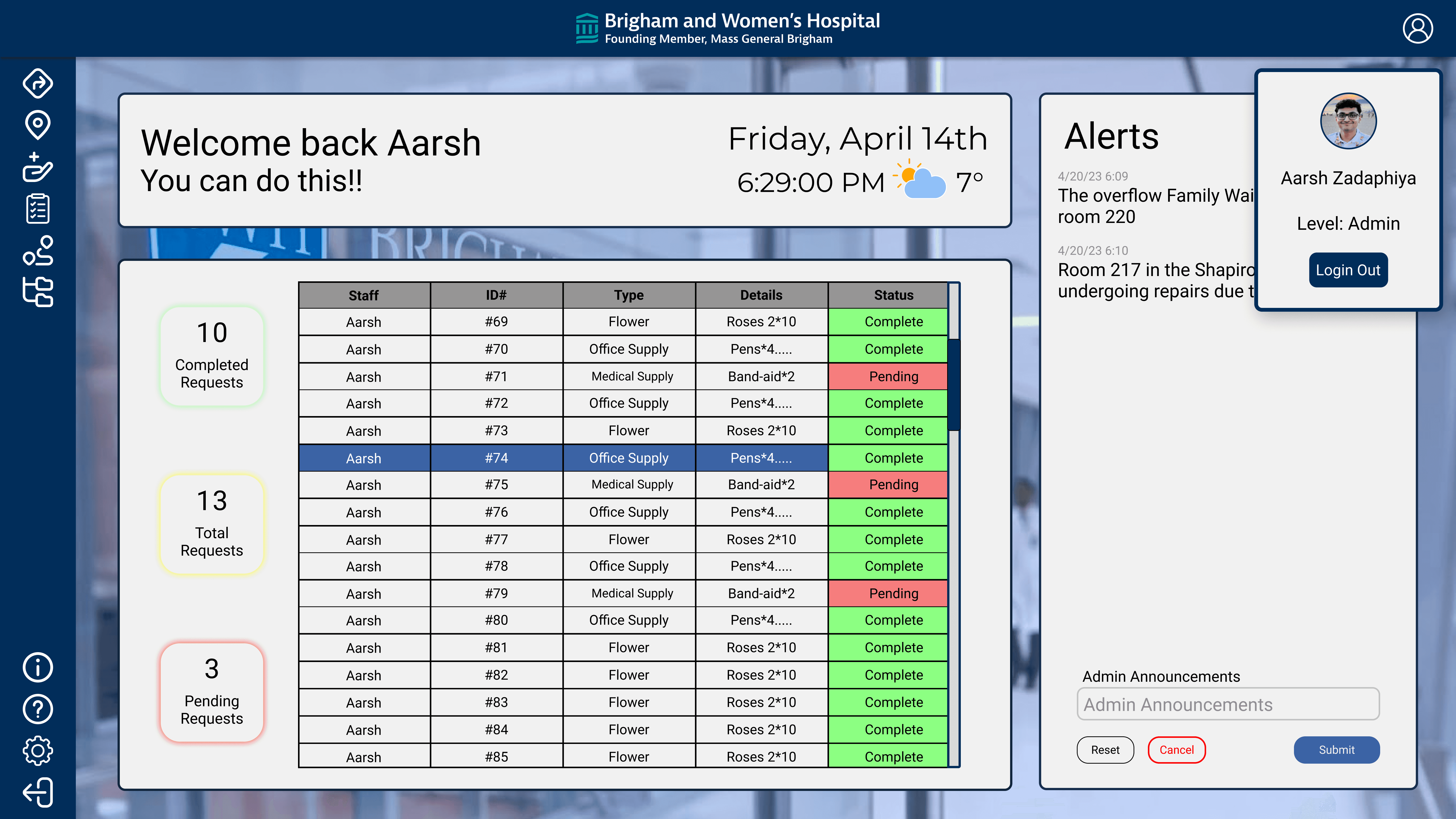The height and width of the screenshot is (819, 1456).
Task: Open settings gear in sidebar
Action: point(38,750)
